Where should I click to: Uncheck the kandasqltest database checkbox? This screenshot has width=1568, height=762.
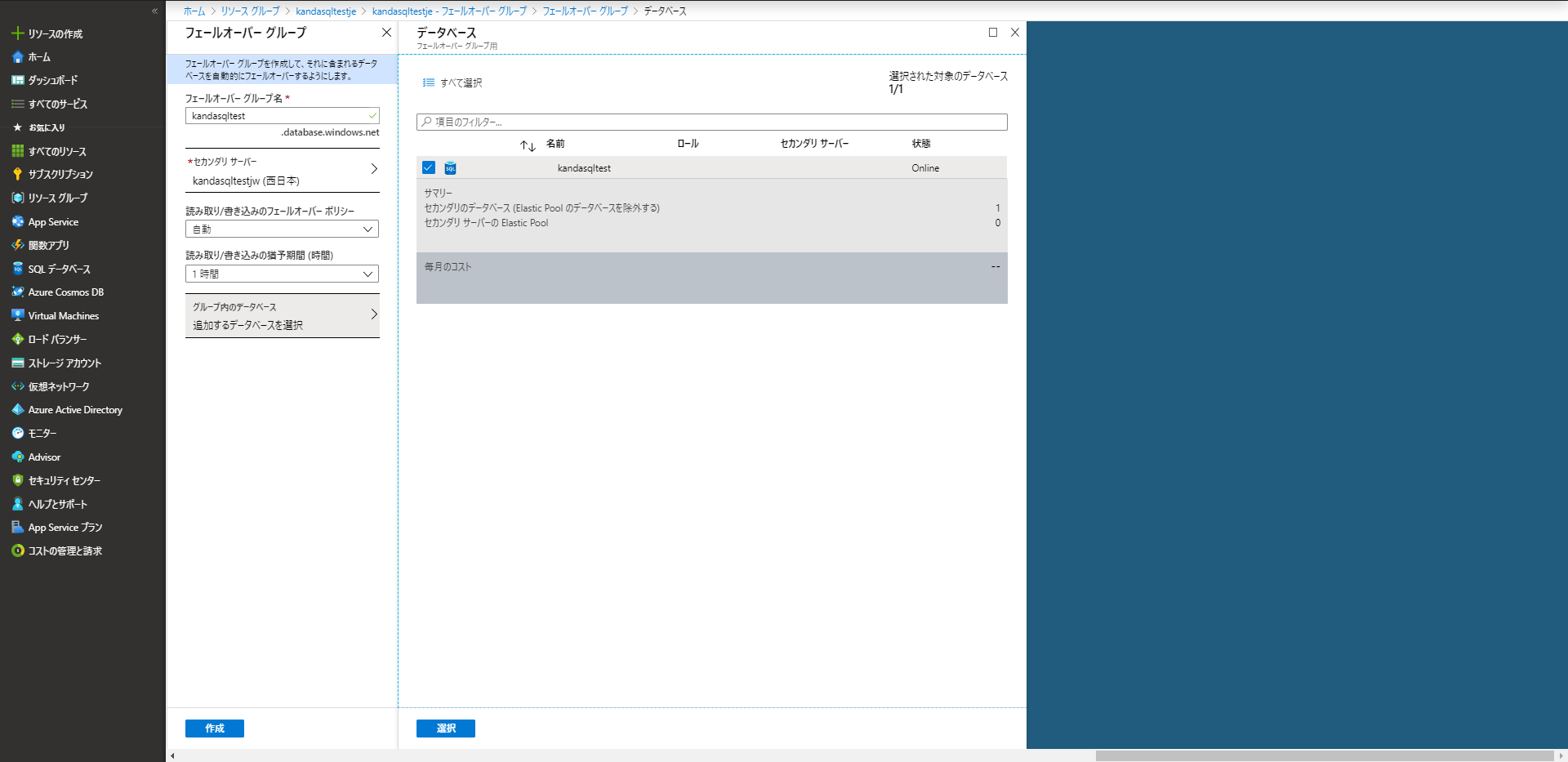[x=429, y=167]
